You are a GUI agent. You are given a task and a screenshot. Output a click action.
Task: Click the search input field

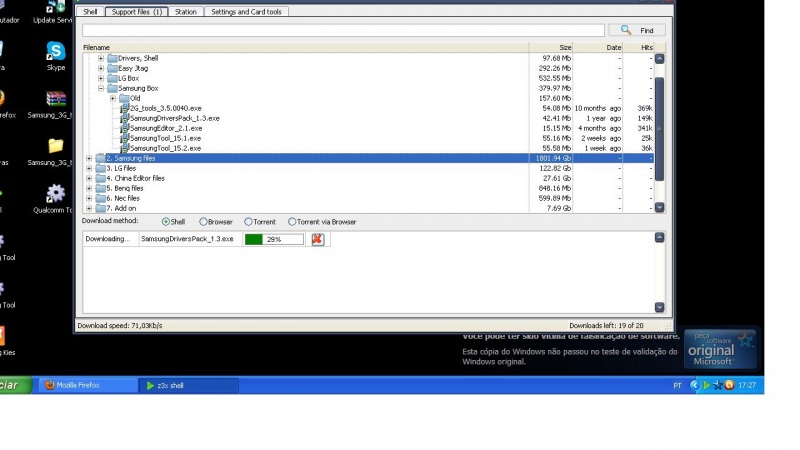coord(343,30)
